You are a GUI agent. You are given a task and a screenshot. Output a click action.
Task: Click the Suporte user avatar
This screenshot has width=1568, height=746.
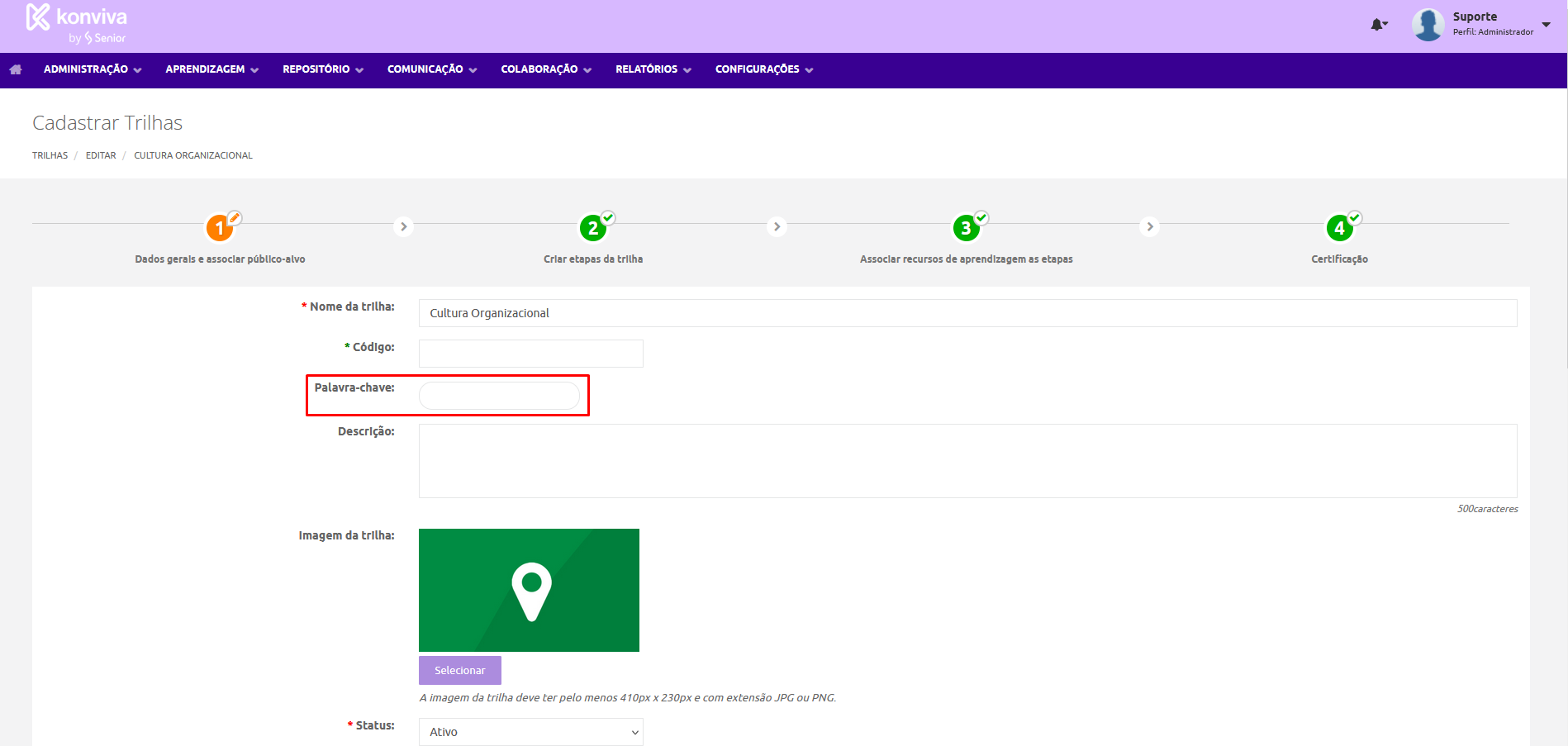click(1428, 25)
